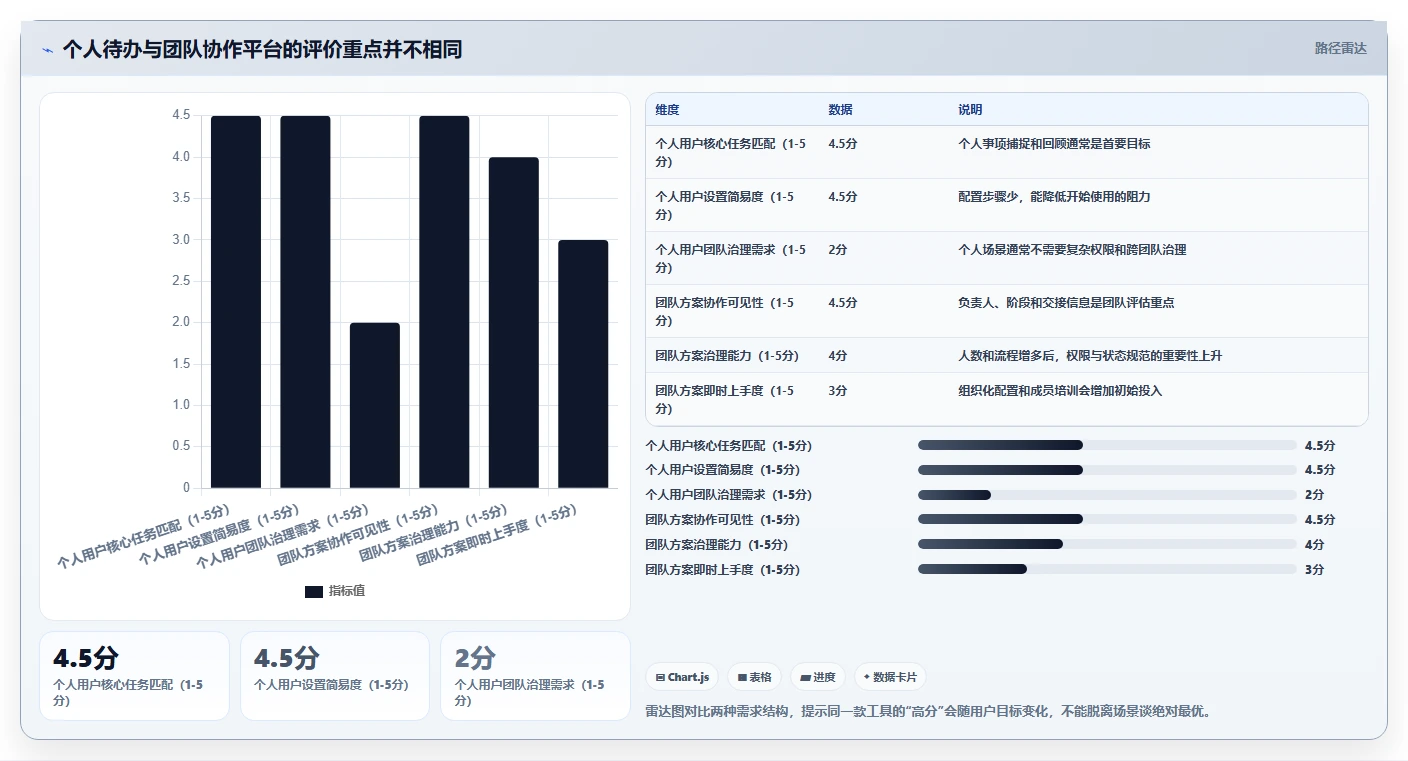Toggle the 指标值 legend swatch in the chart

tap(314, 591)
